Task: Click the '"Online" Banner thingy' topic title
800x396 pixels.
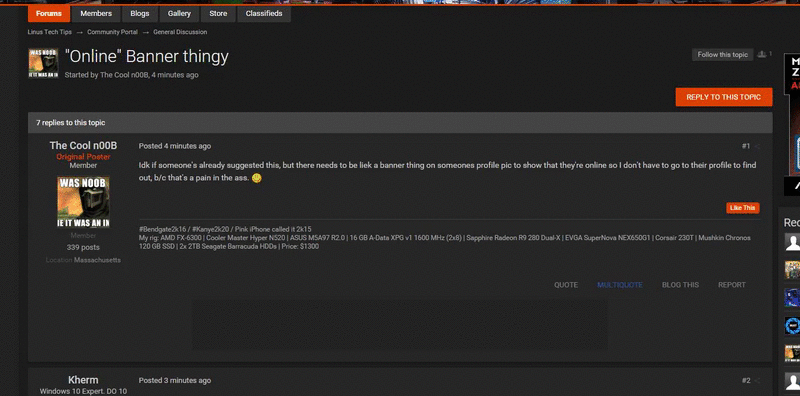Action: coord(146,57)
